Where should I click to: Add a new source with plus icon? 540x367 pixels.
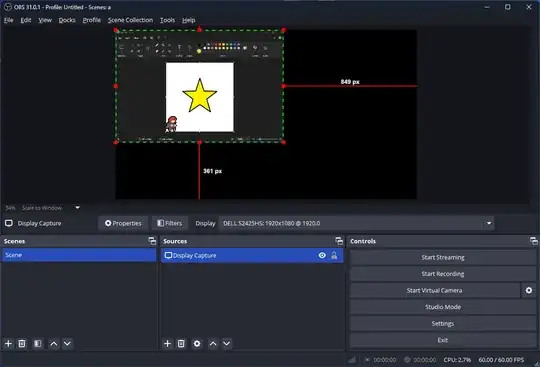click(x=167, y=344)
